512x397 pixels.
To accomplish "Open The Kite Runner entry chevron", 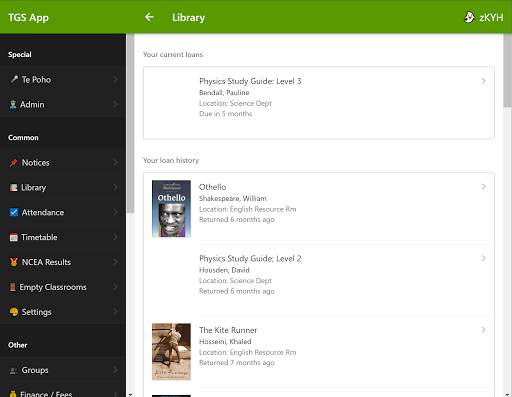I will click(483, 330).
